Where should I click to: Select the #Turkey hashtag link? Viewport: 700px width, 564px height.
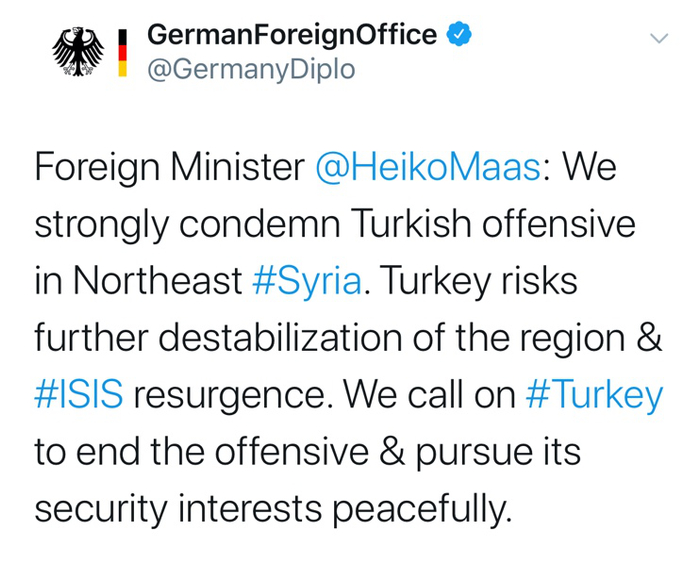click(594, 395)
